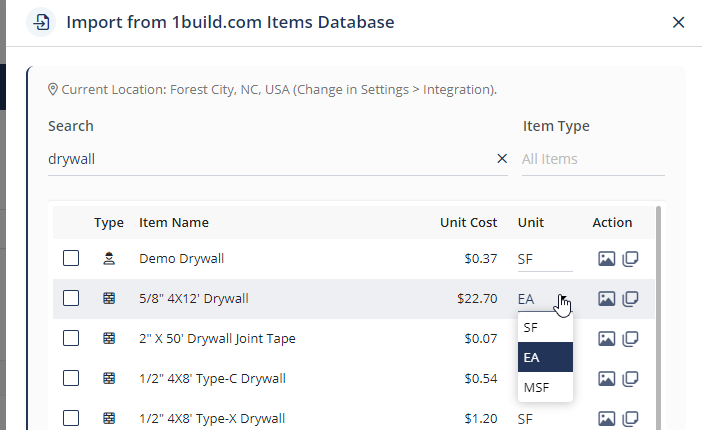
Task: Click the location pin icon
Action: coord(53,90)
